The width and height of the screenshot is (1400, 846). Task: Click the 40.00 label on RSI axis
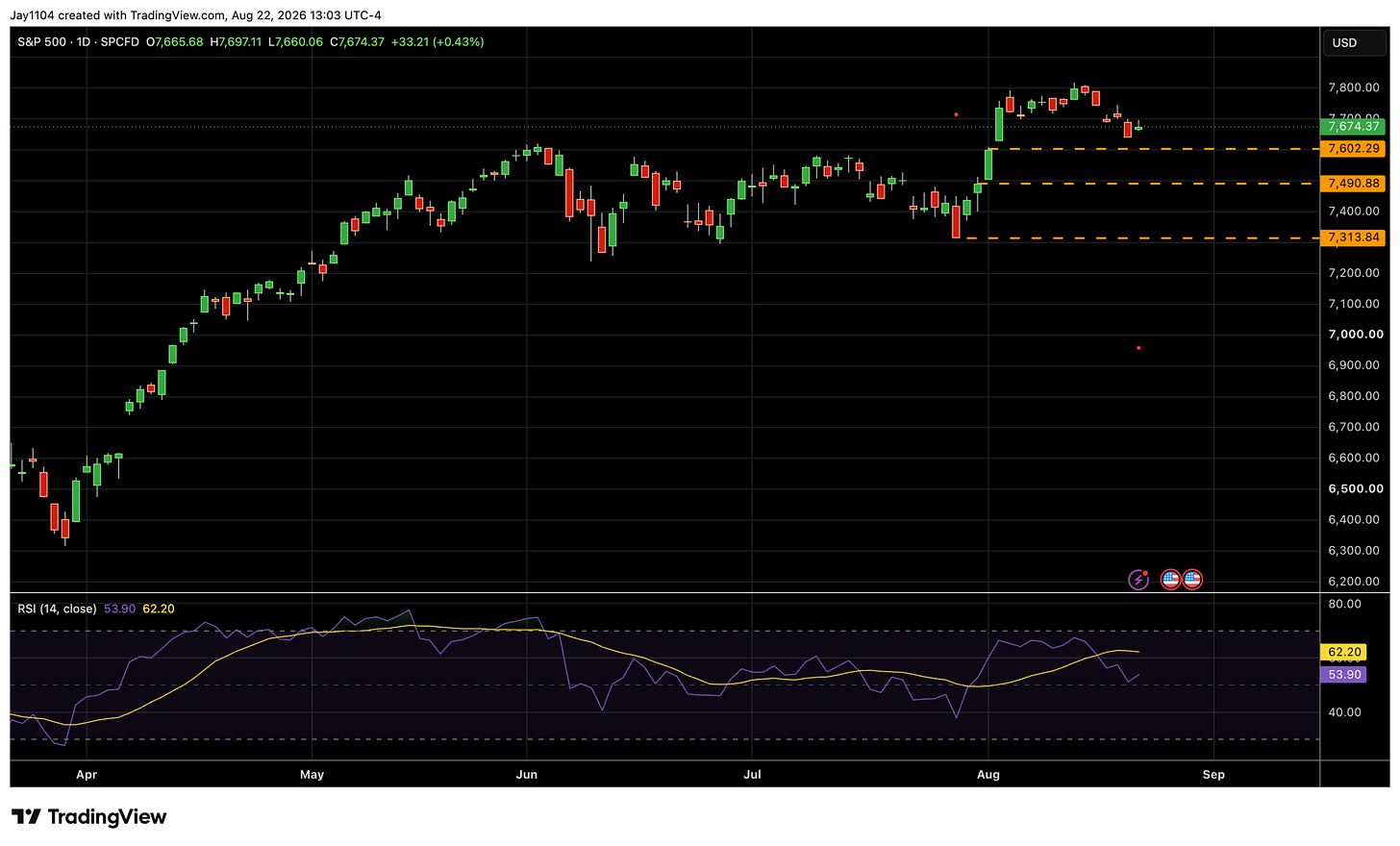(x=1345, y=712)
